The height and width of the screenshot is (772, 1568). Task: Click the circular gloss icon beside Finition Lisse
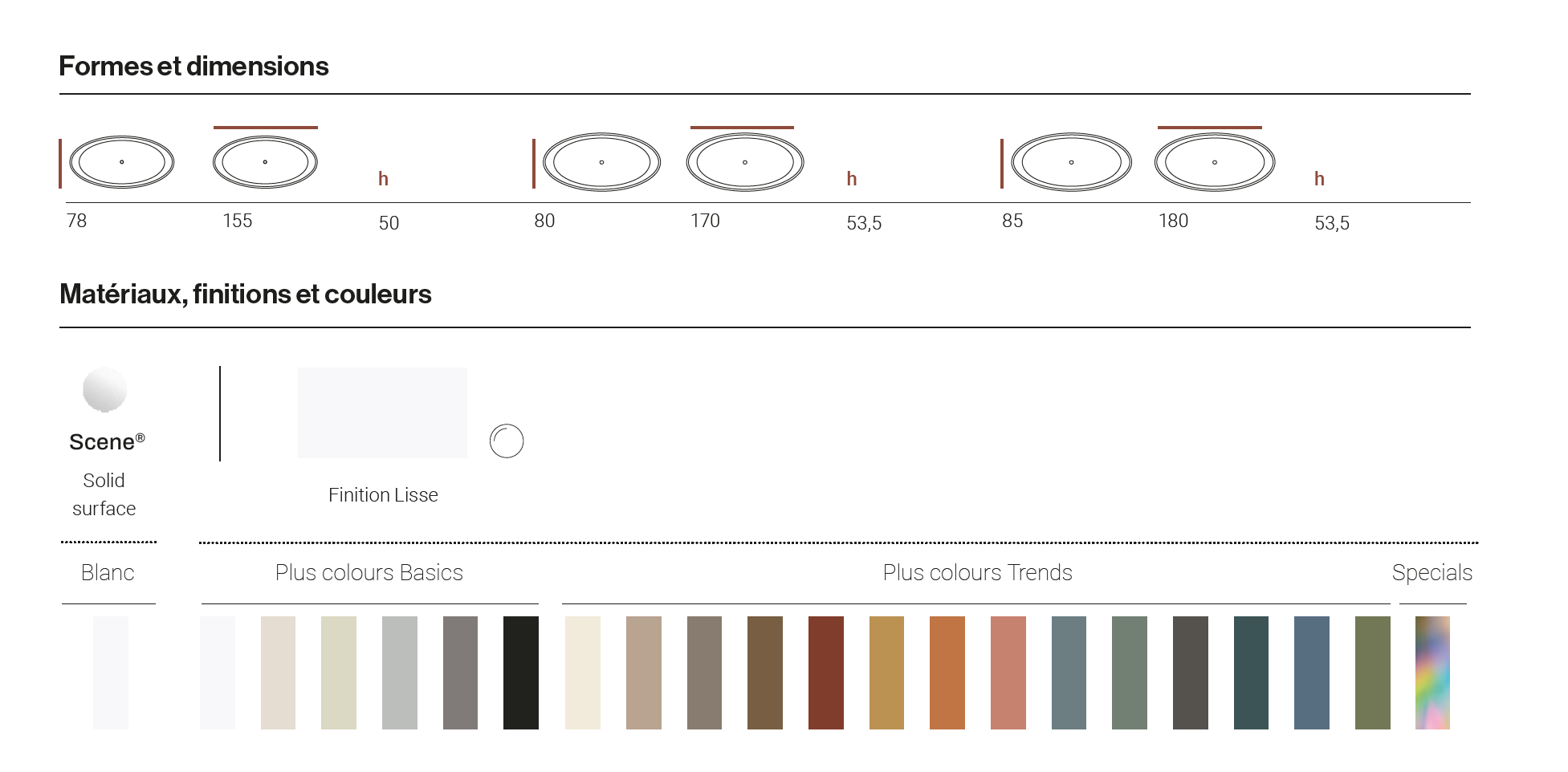(x=507, y=441)
